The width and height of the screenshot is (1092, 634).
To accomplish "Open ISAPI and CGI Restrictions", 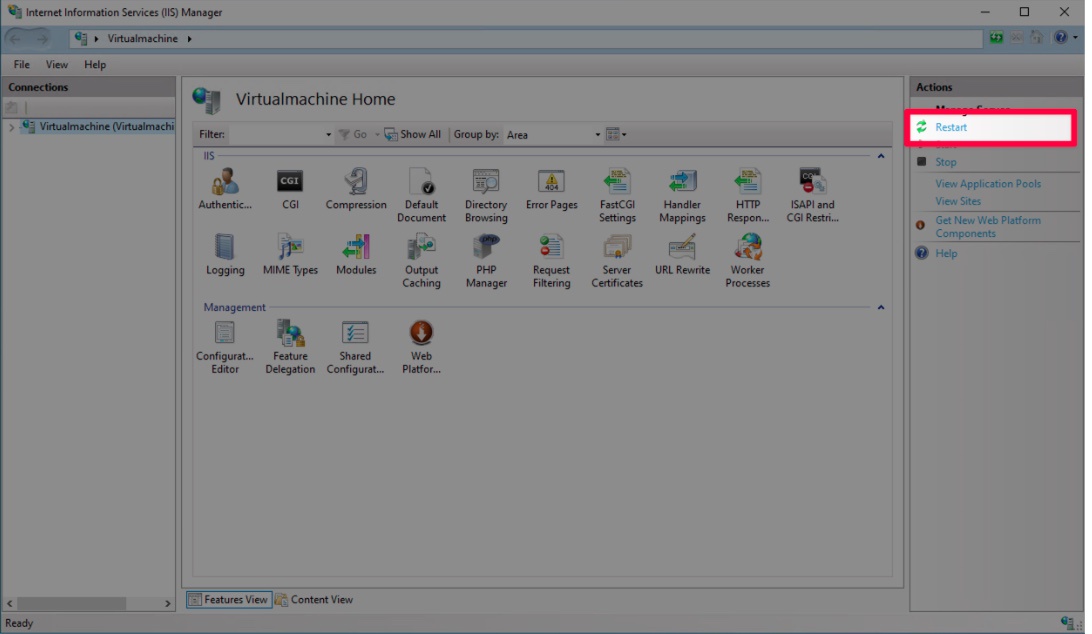I will pos(813,195).
